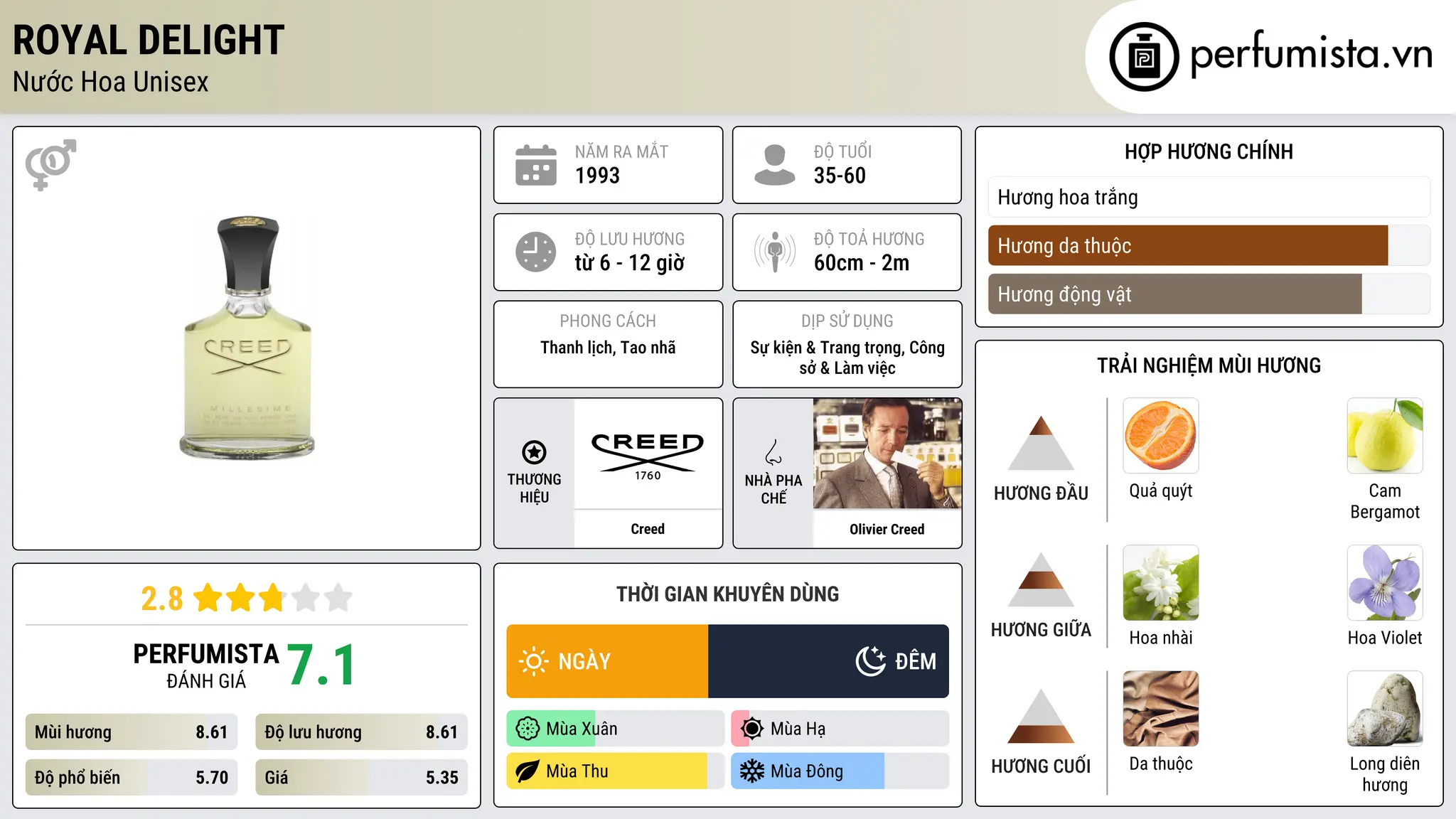Click the ROYAL DELIGHT title
Image resolution: width=1456 pixels, height=819 pixels.
149,40
